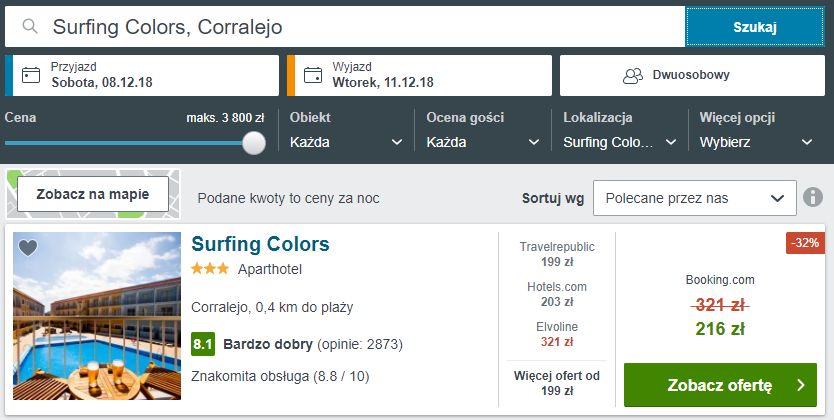This screenshot has width=834, height=420.
Task: Expand the Obiekt dropdown
Action: point(346,142)
